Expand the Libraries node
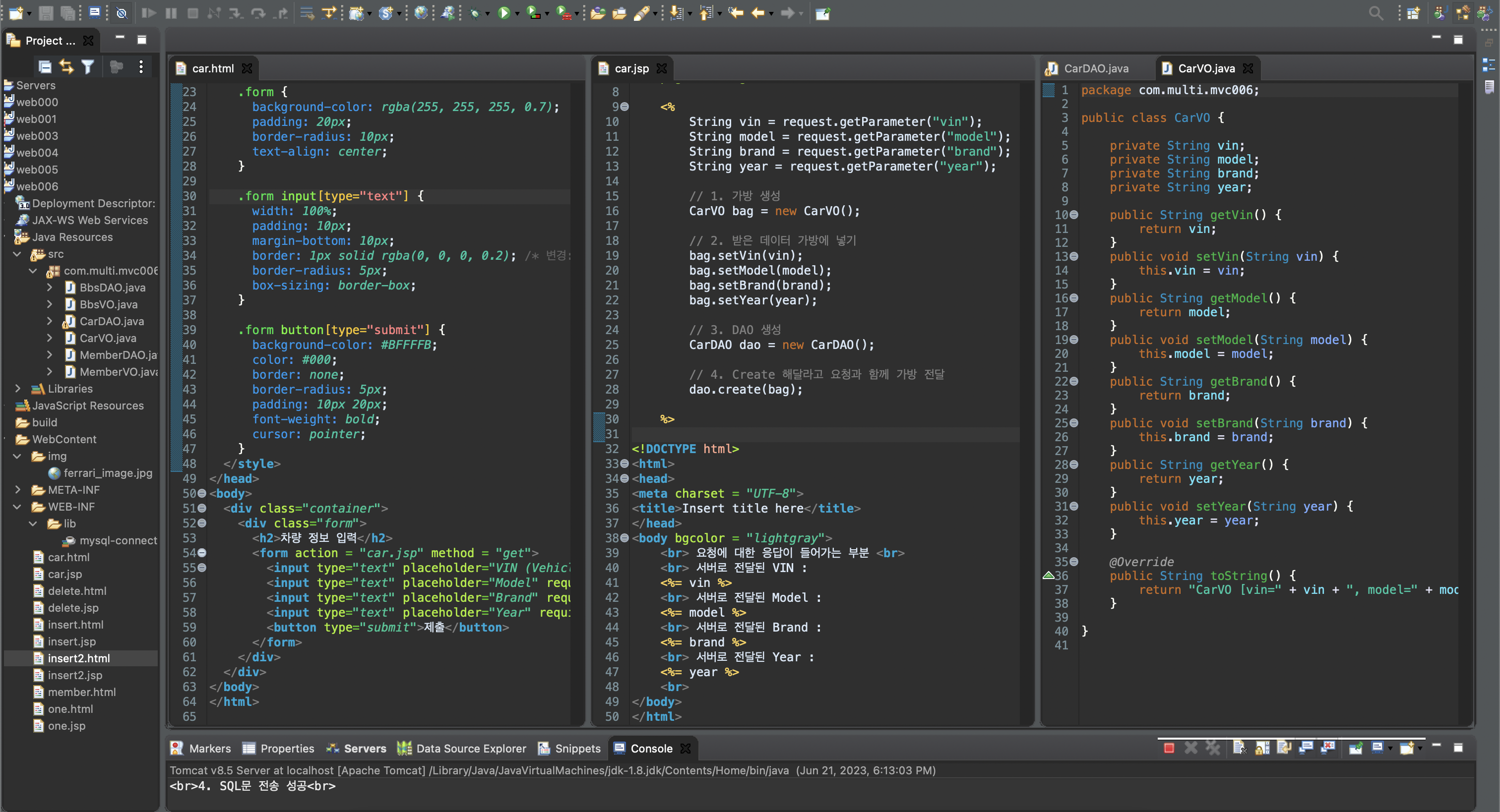Image resolution: width=1500 pixels, height=812 pixels. pyautogui.click(x=17, y=389)
